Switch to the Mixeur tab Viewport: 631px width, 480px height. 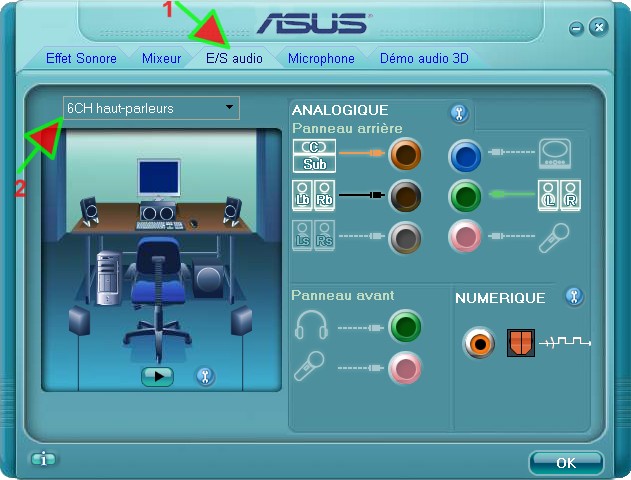click(161, 58)
